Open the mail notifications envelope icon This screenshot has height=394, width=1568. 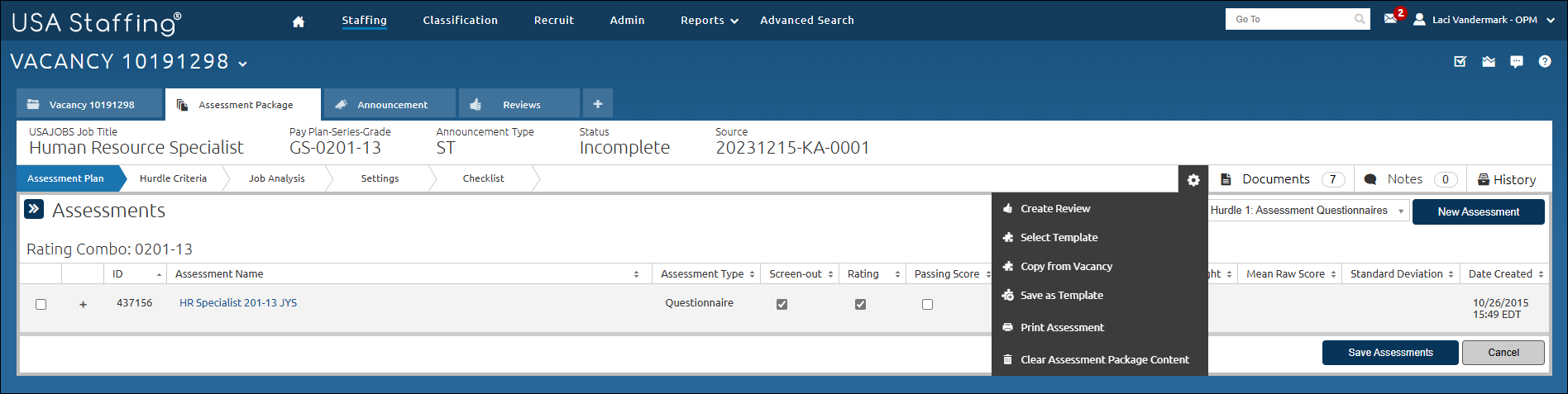(1390, 18)
